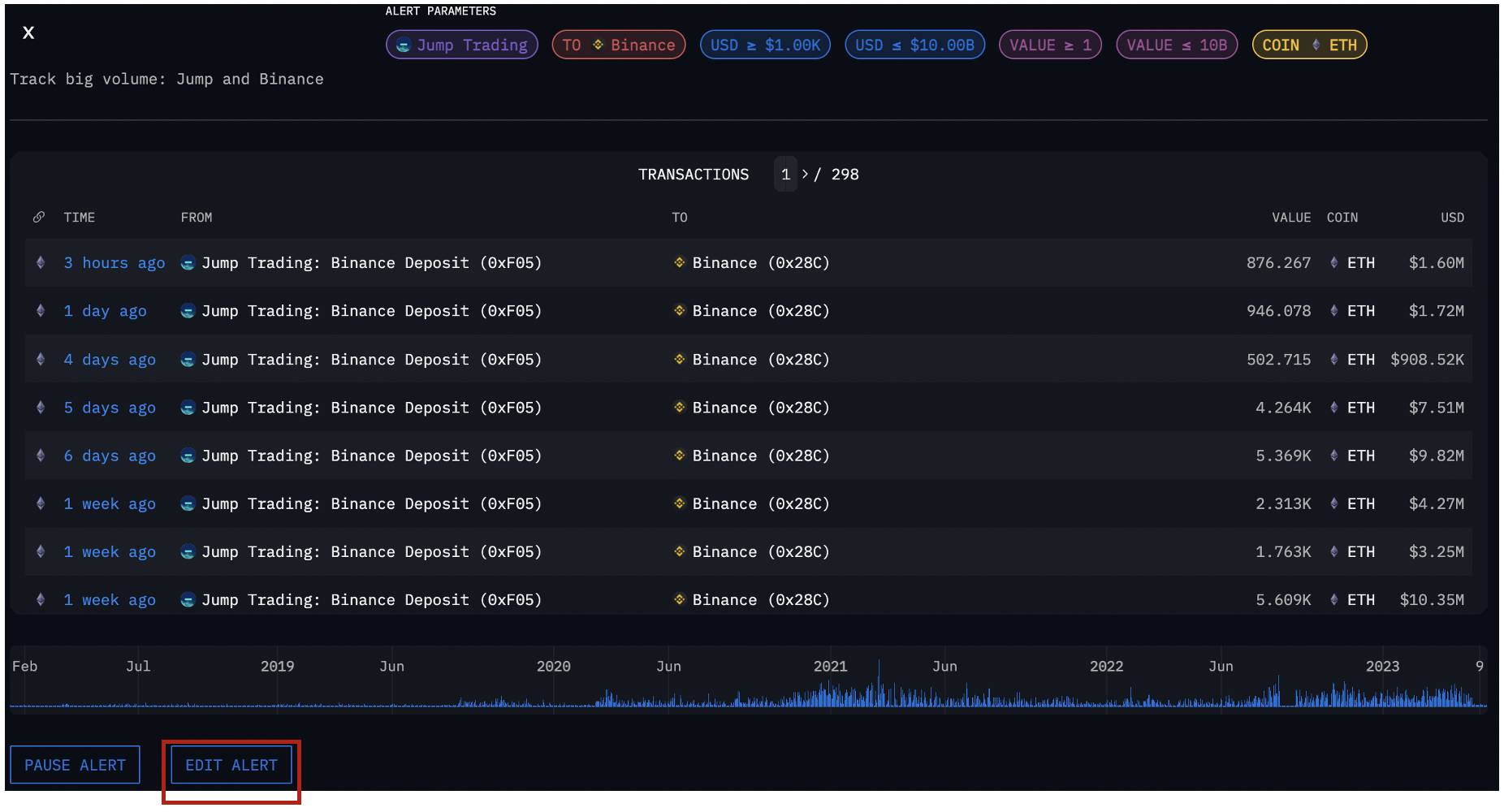Viewport: 1504px width, 812px height.
Task: Open the '5 days ago' transaction link
Action: pos(110,408)
